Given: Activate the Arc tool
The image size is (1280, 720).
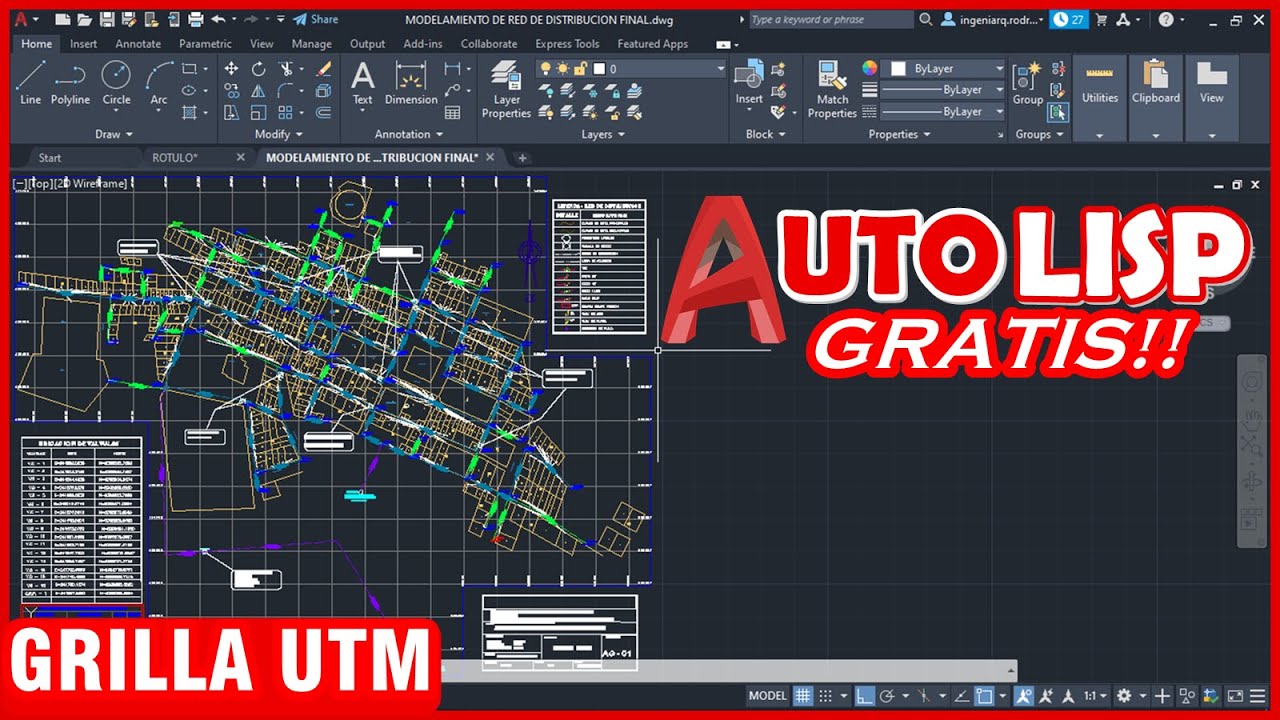Looking at the screenshot, I should tap(159, 83).
